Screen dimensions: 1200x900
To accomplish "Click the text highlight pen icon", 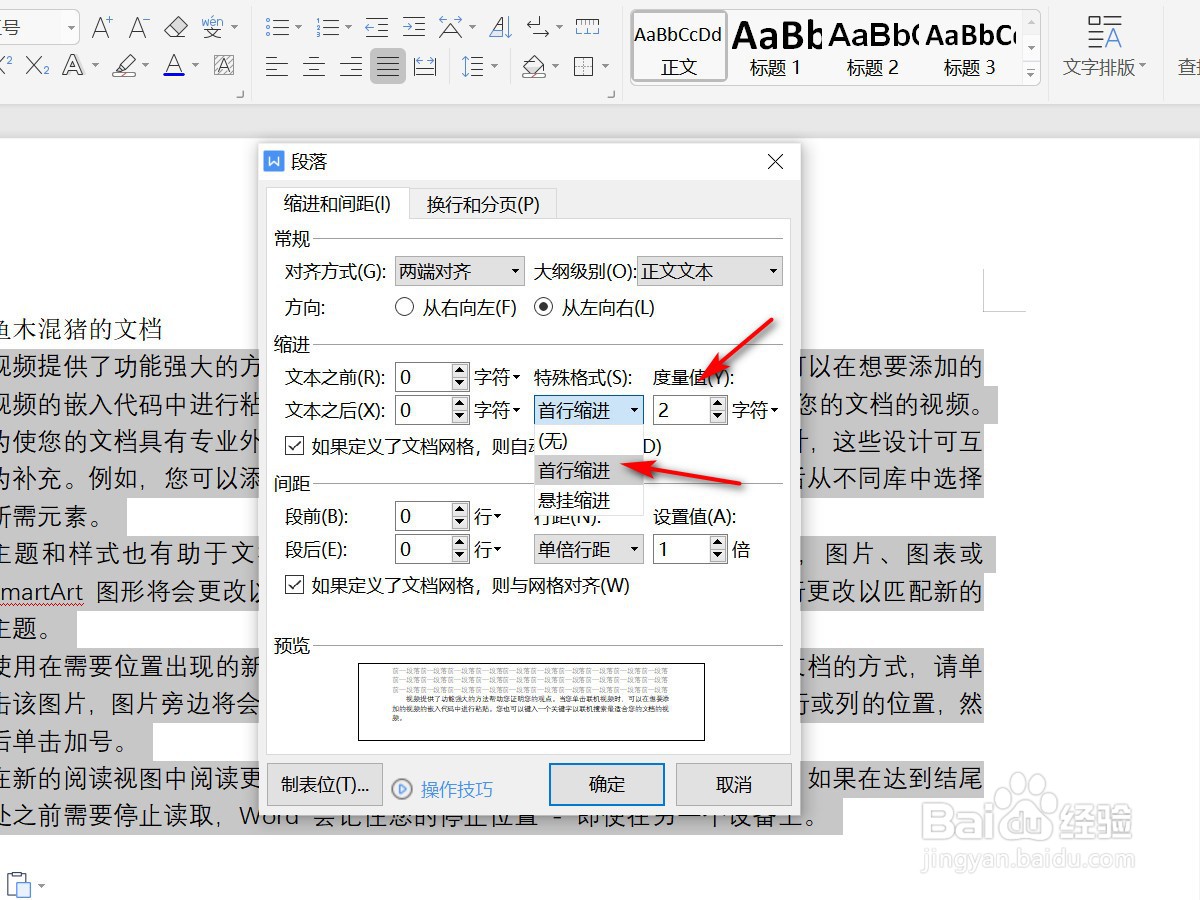I will click(x=125, y=67).
